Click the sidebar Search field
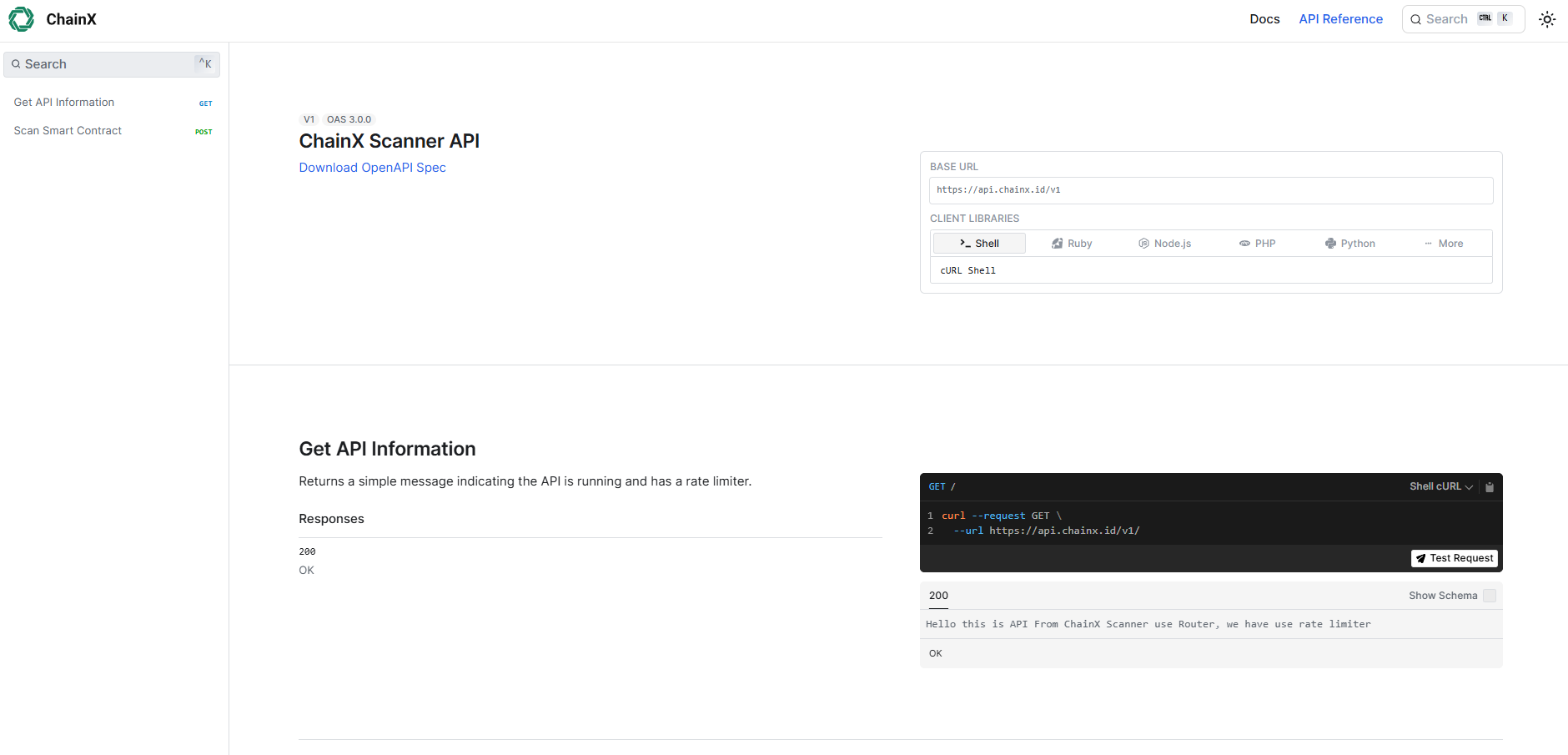 click(x=112, y=64)
